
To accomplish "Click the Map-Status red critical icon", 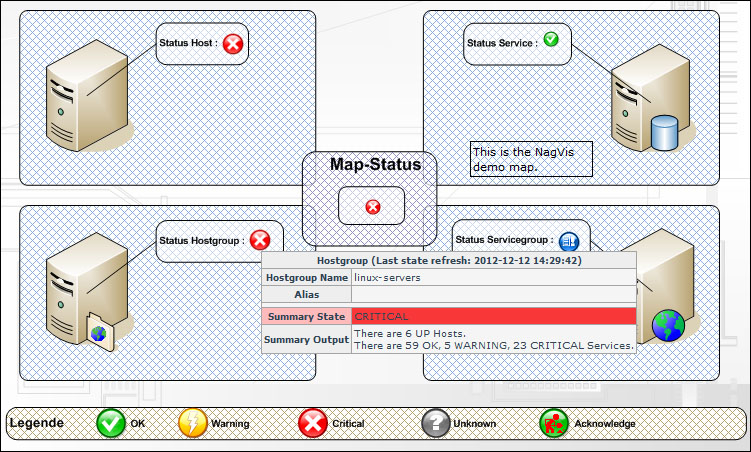I will tap(373, 207).
